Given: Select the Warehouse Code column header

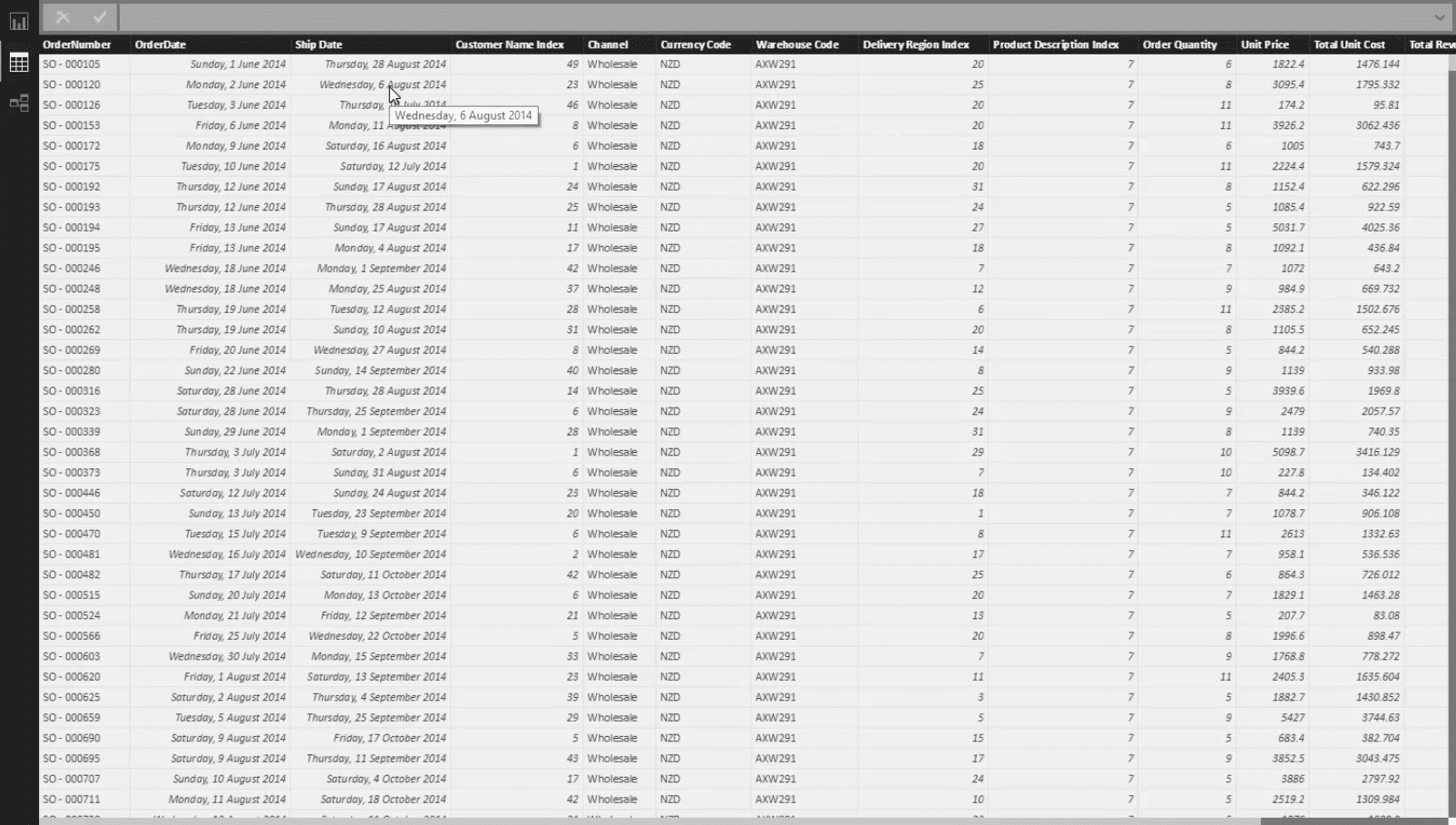Looking at the screenshot, I should coord(797,44).
